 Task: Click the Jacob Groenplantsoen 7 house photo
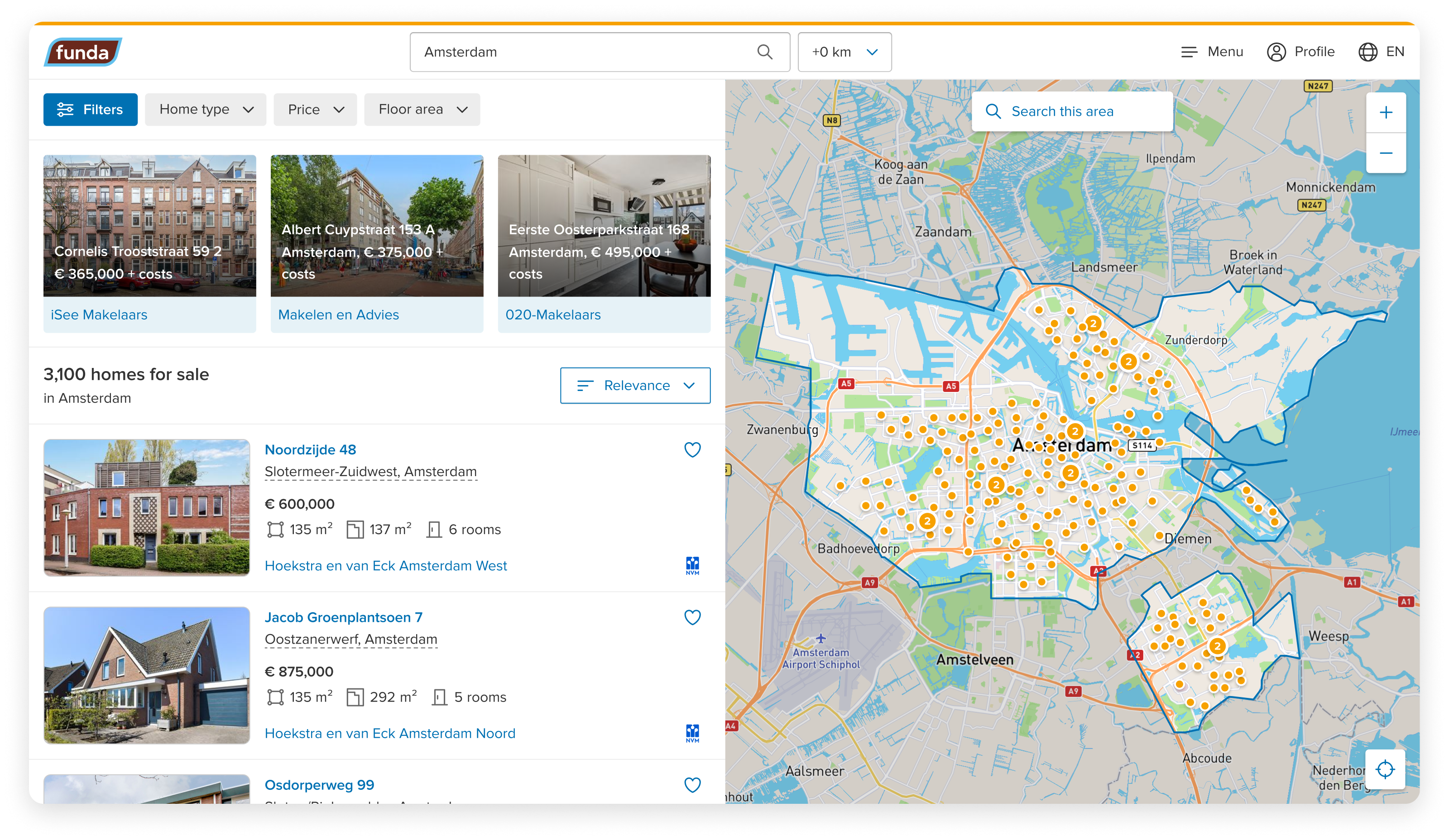147,675
